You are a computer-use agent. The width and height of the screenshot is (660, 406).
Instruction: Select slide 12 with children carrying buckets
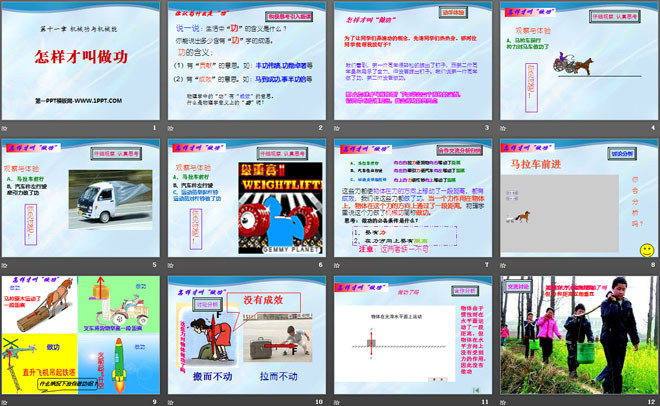579,335
